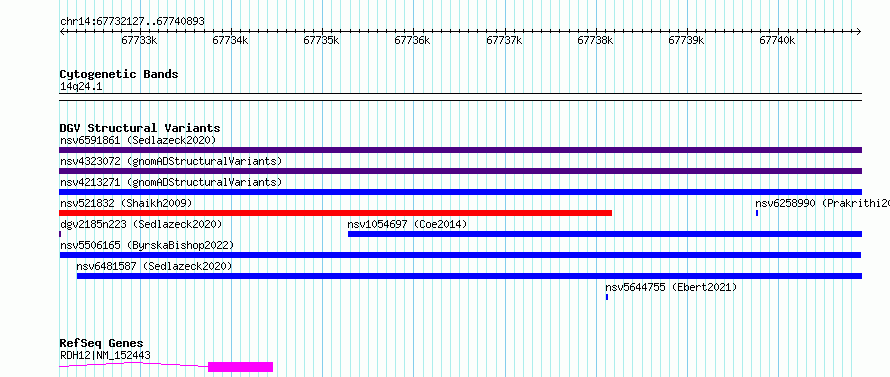Click the DGV Structural Variants track title

click(x=140, y=128)
